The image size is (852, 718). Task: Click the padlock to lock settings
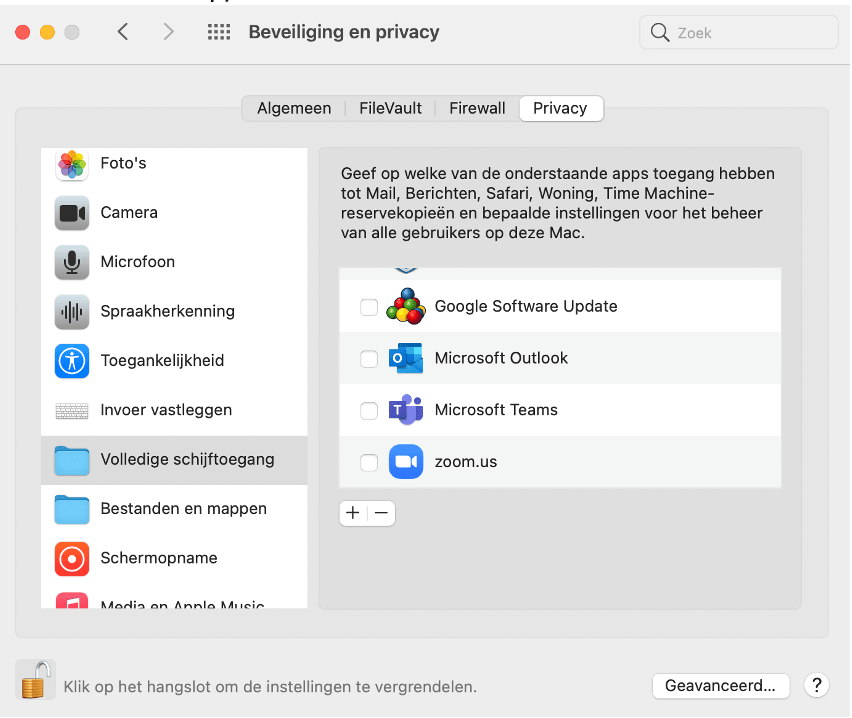(x=35, y=679)
